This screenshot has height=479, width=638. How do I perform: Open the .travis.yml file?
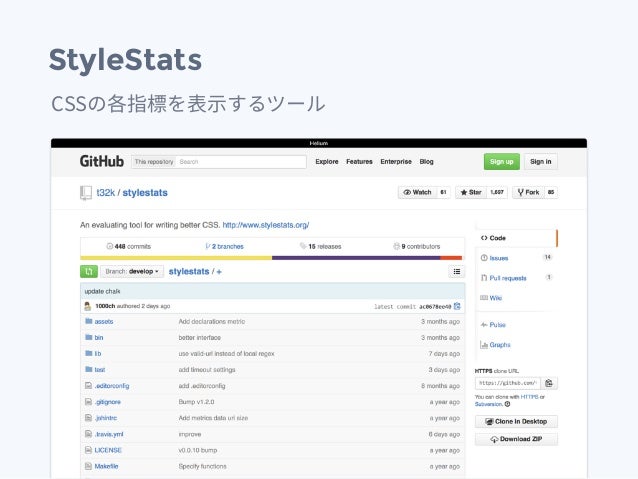tap(109, 434)
